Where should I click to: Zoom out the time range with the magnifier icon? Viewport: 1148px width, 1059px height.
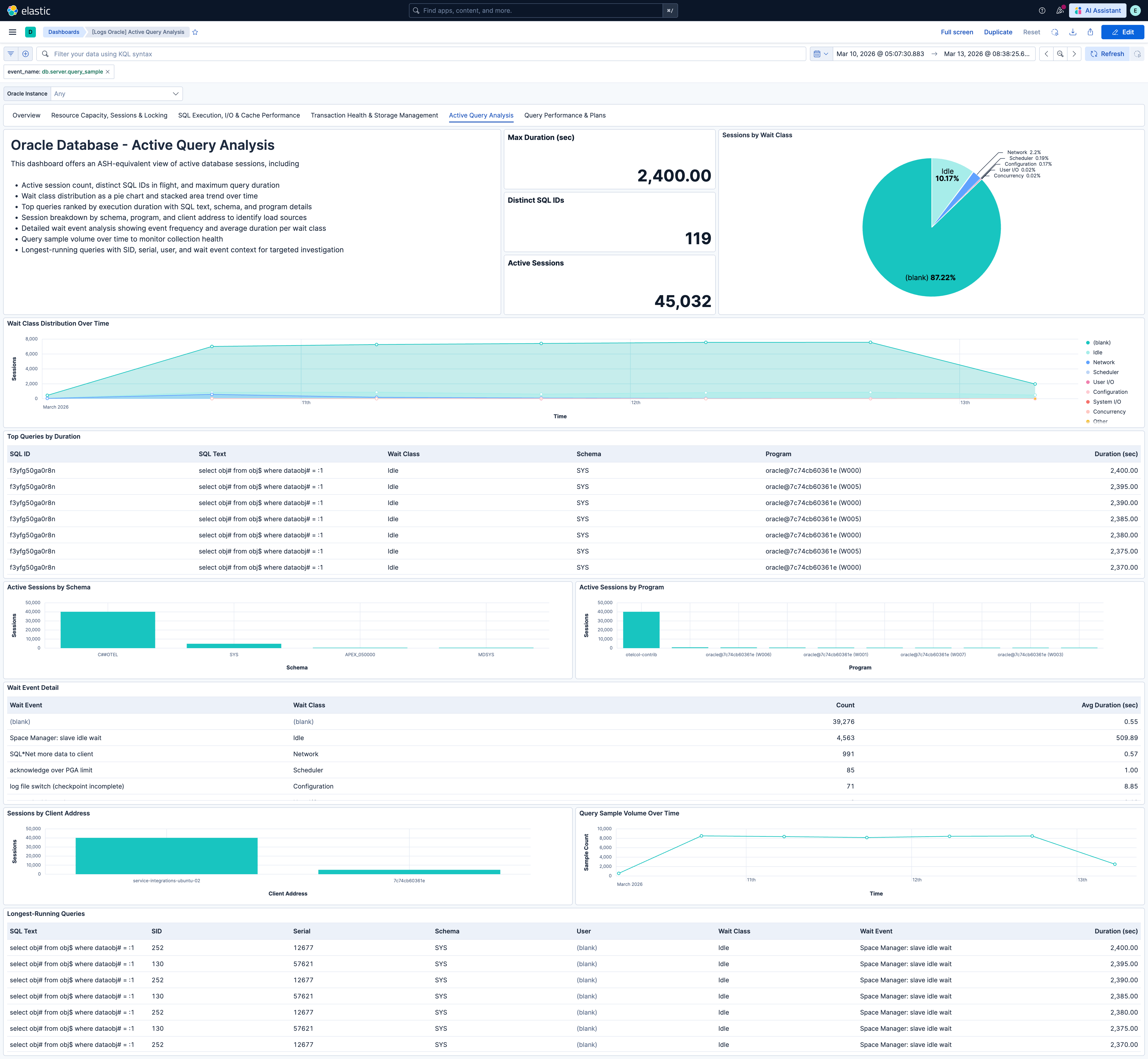[1060, 54]
